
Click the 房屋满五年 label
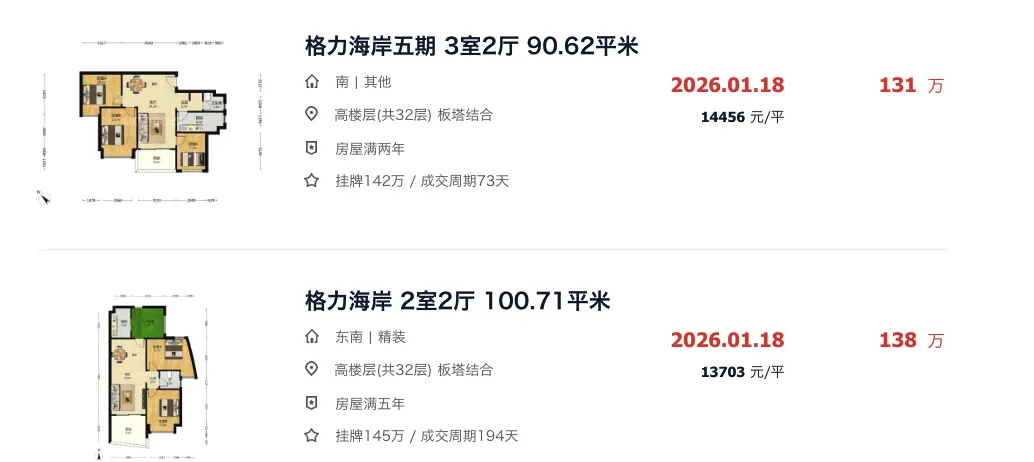(x=370, y=403)
